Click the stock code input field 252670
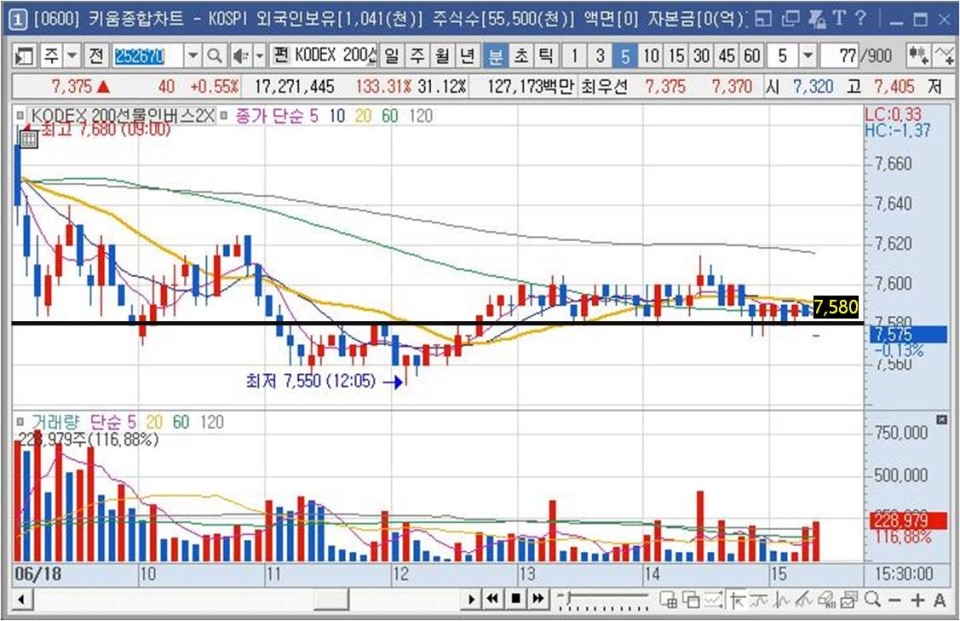Viewport: 960px width, 621px height. 147,55
